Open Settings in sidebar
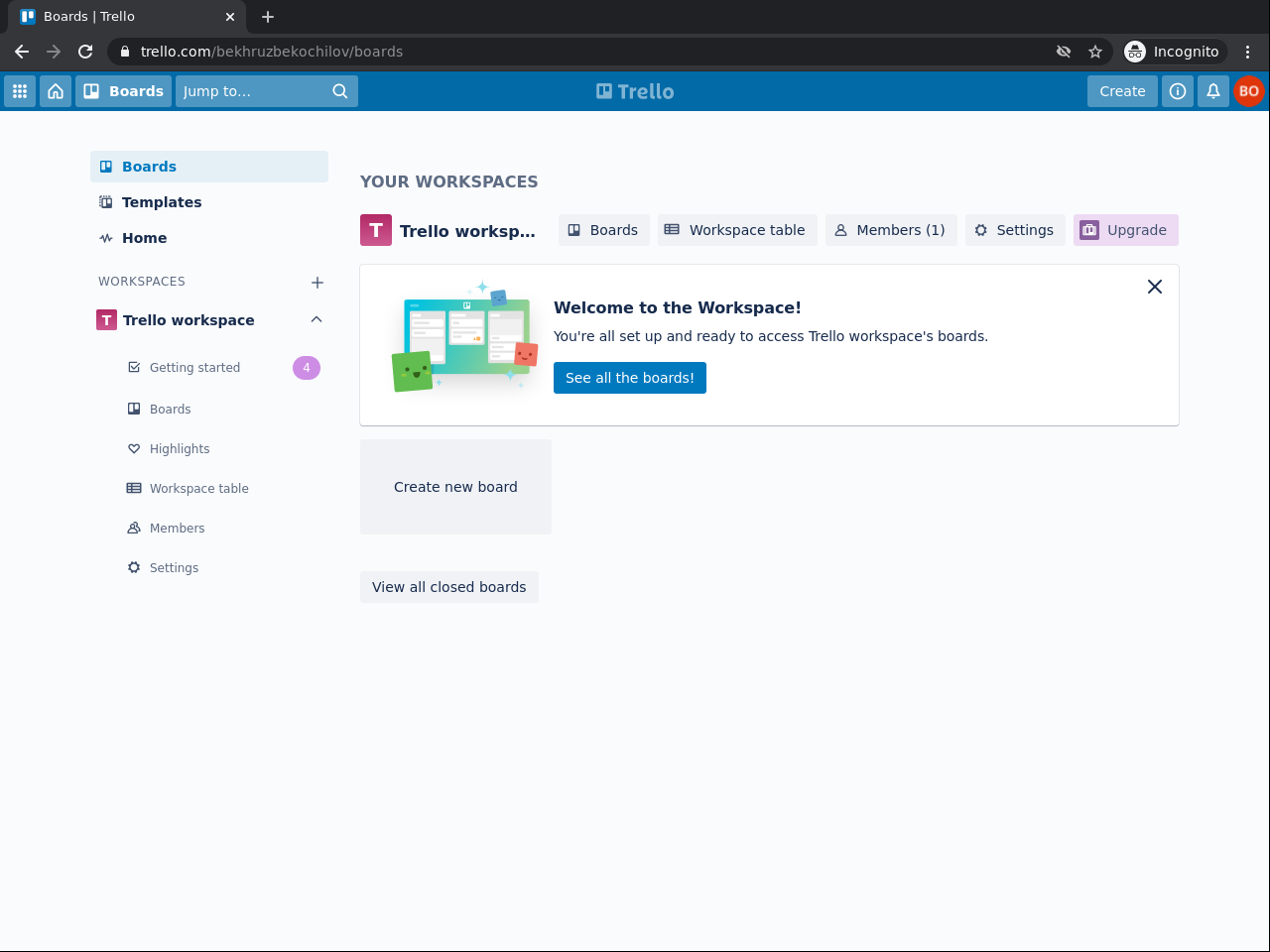Viewport: 1270px width, 952px height. click(x=174, y=567)
